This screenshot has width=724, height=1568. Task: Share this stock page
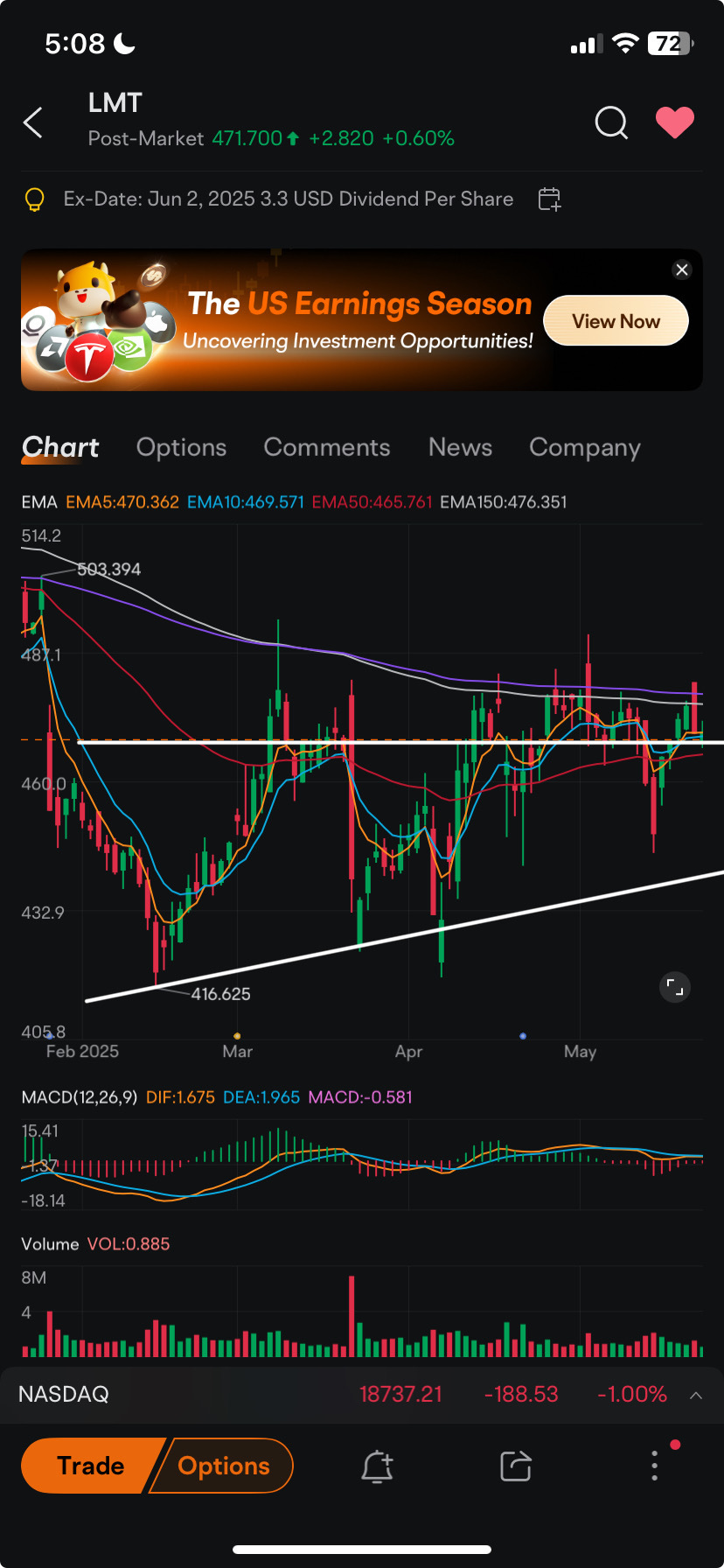516,1466
